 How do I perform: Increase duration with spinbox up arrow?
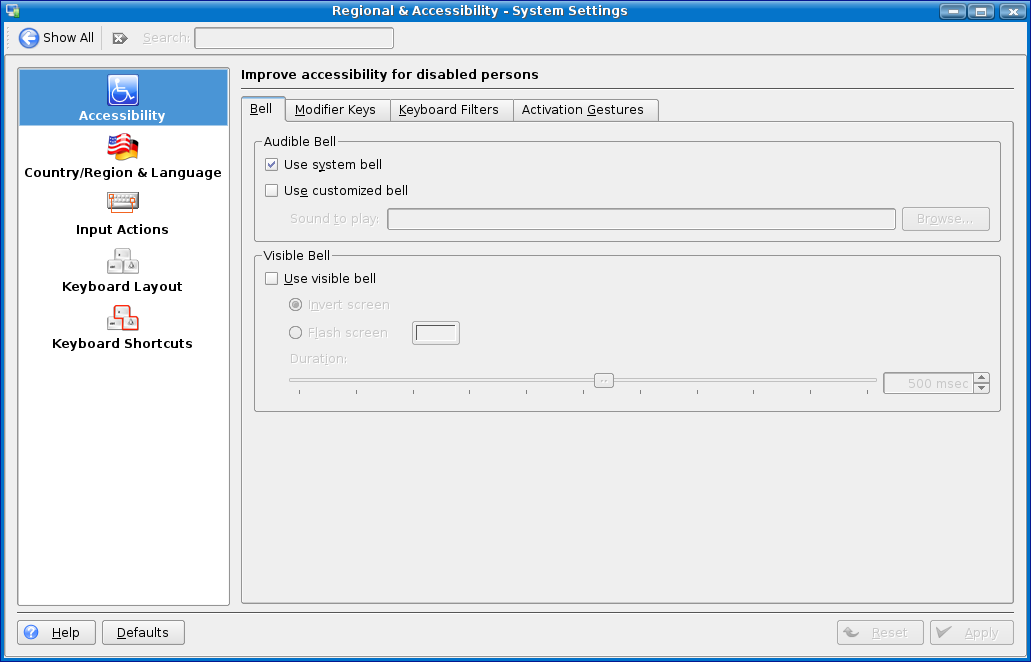click(981, 378)
